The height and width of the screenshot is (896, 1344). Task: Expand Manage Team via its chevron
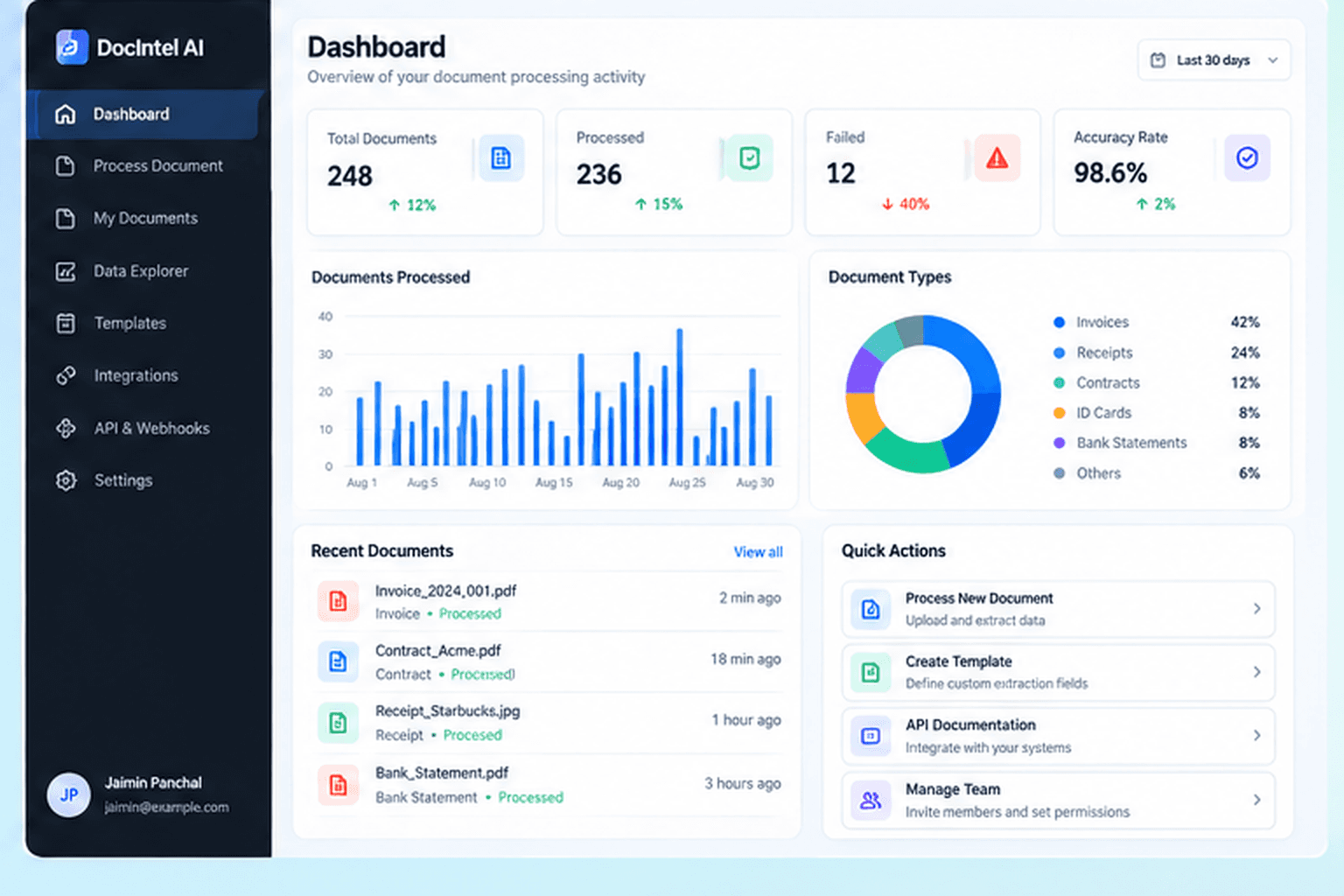(1256, 800)
